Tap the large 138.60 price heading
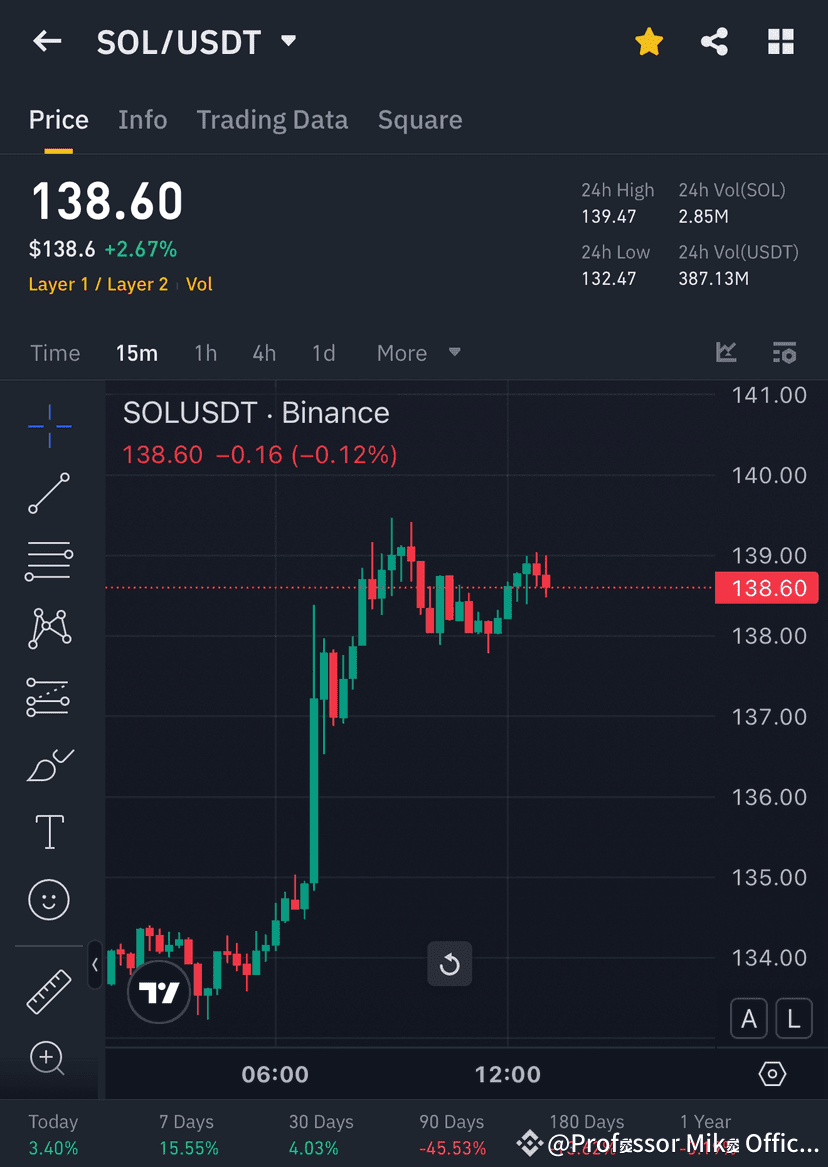The width and height of the screenshot is (828, 1167). (107, 202)
